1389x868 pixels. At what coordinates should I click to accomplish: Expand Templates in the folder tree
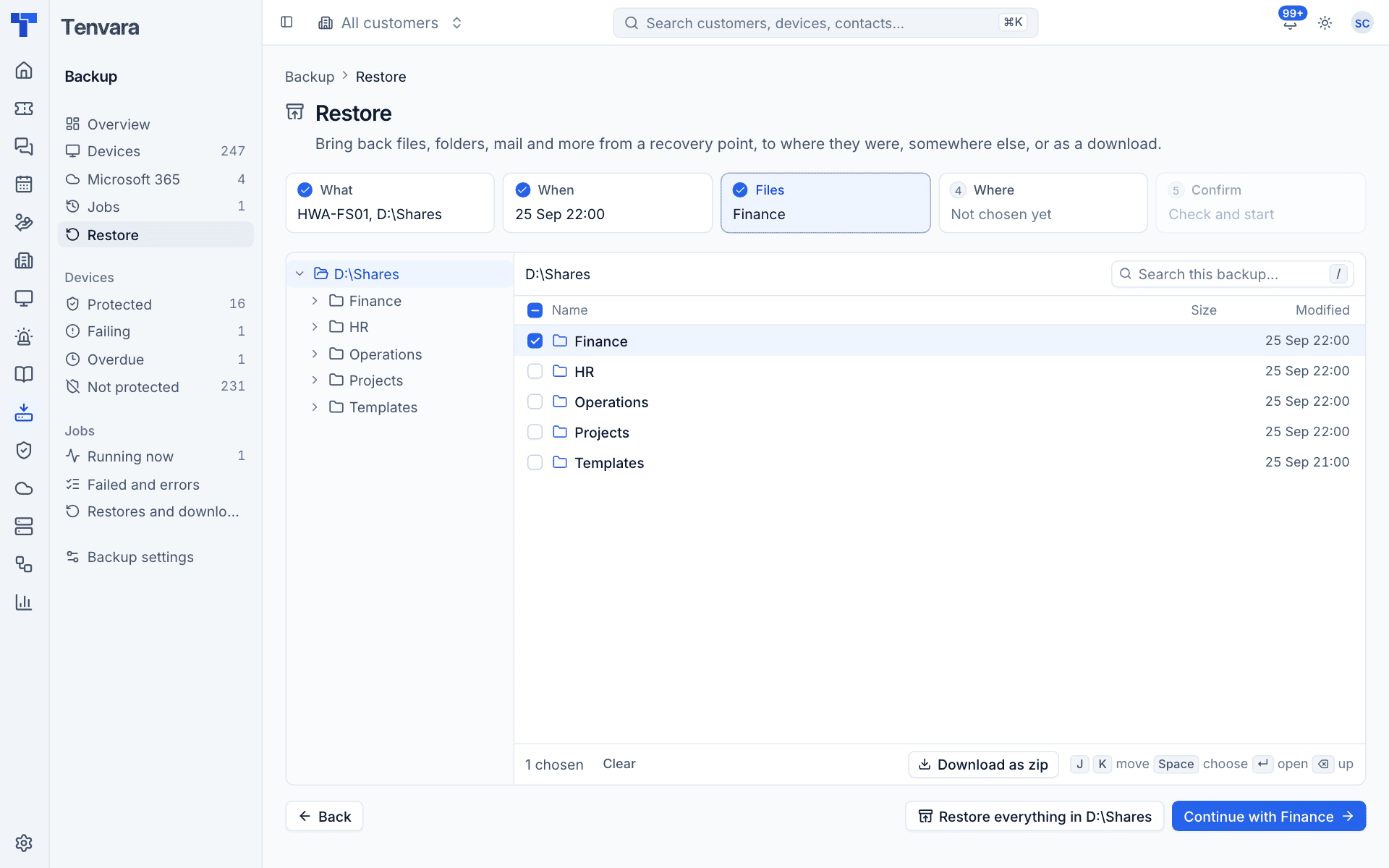tap(315, 407)
